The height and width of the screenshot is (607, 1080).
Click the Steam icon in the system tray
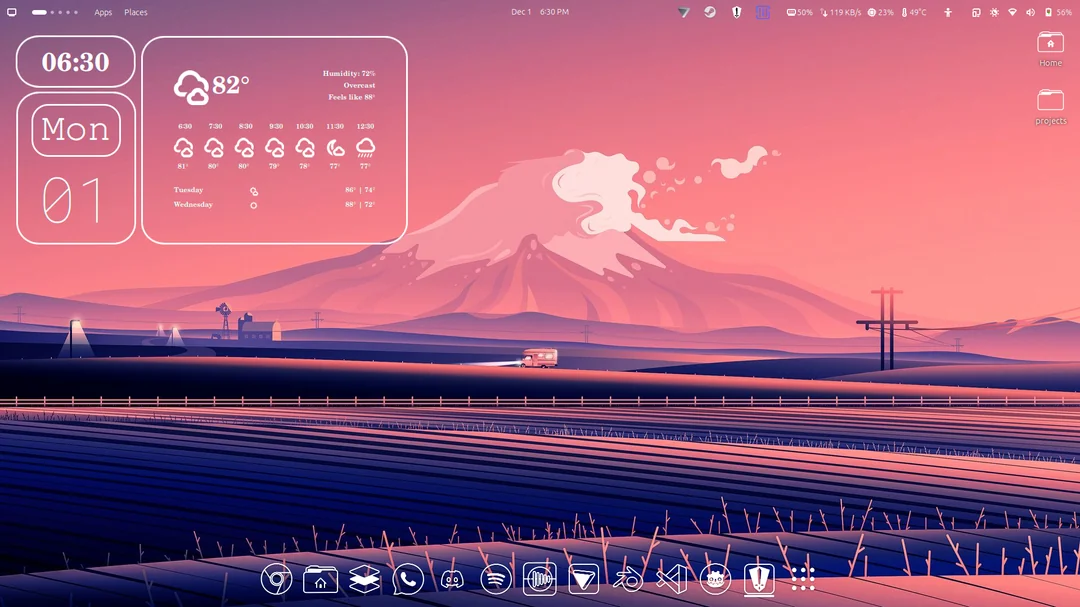pyautogui.click(x=712, y=13)
